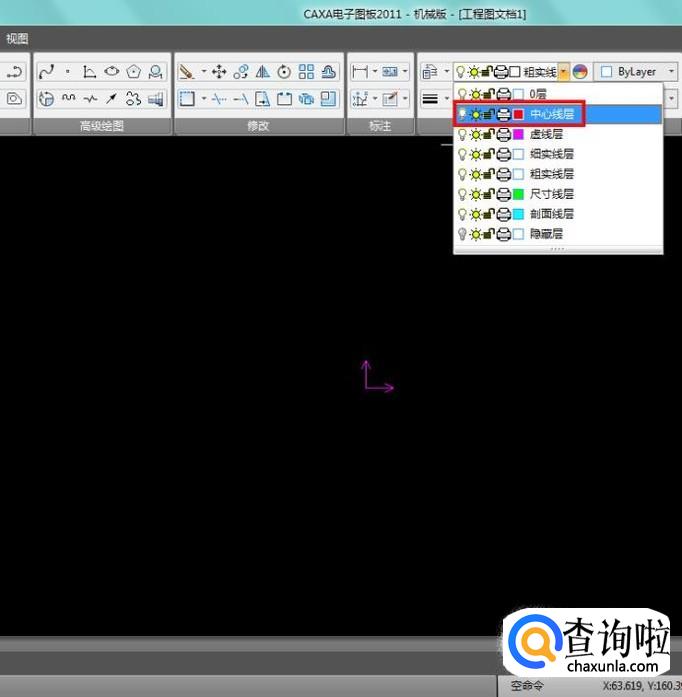
Task: Toggle lightbulb visibility of 隐藏层
Action: pos(462,234)
